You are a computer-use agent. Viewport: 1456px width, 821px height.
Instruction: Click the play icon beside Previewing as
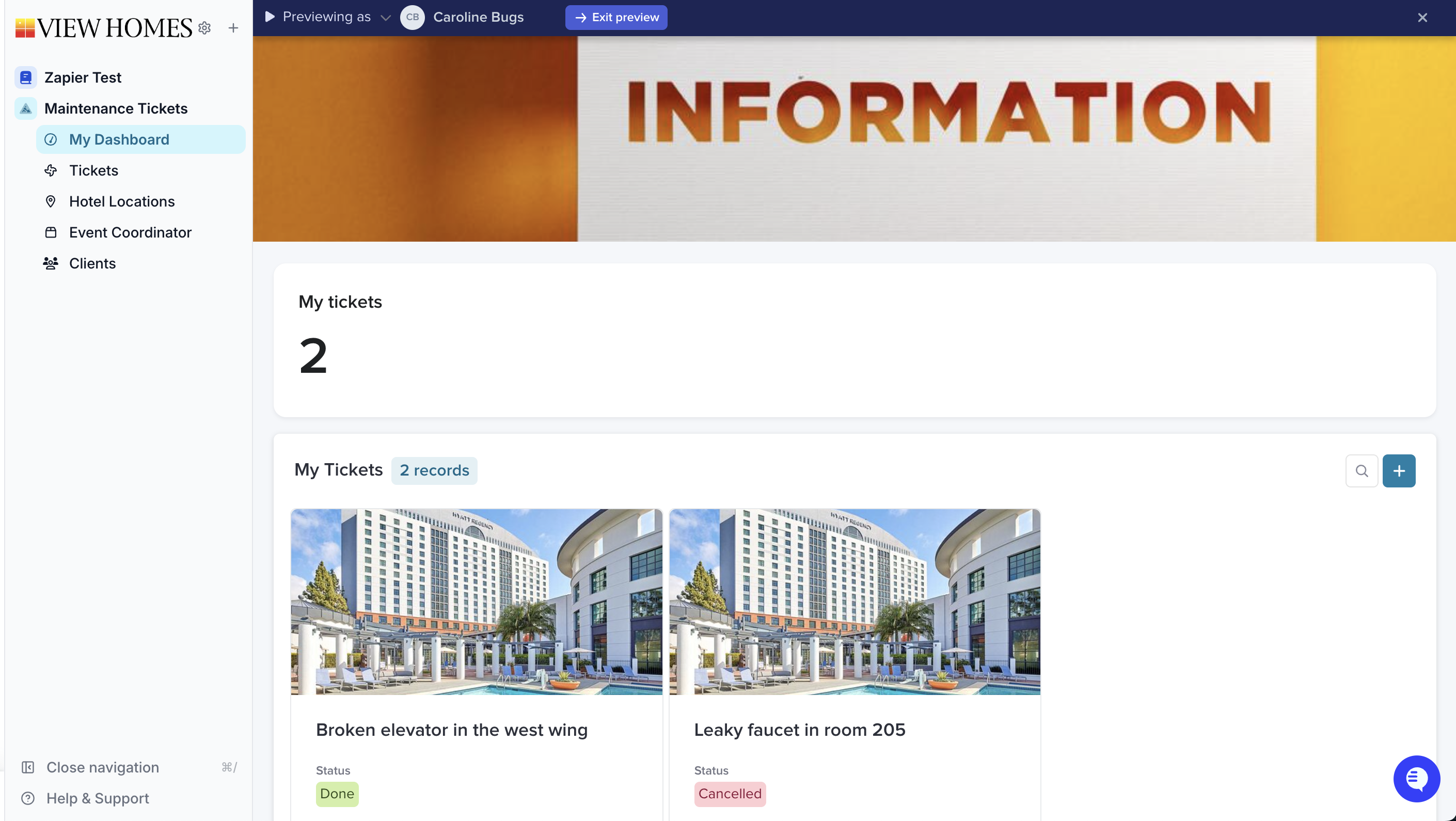click(x=270, y=17)
